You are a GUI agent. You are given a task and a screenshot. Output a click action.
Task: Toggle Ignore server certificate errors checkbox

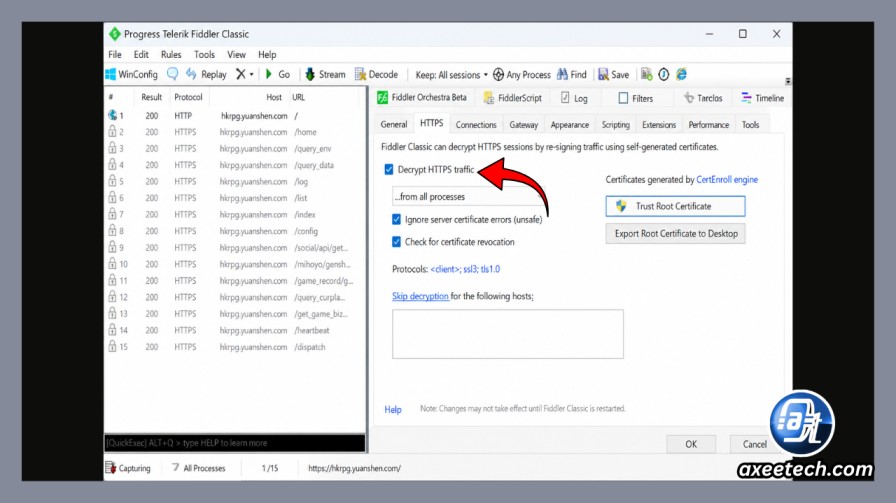(x=397, y=219)
